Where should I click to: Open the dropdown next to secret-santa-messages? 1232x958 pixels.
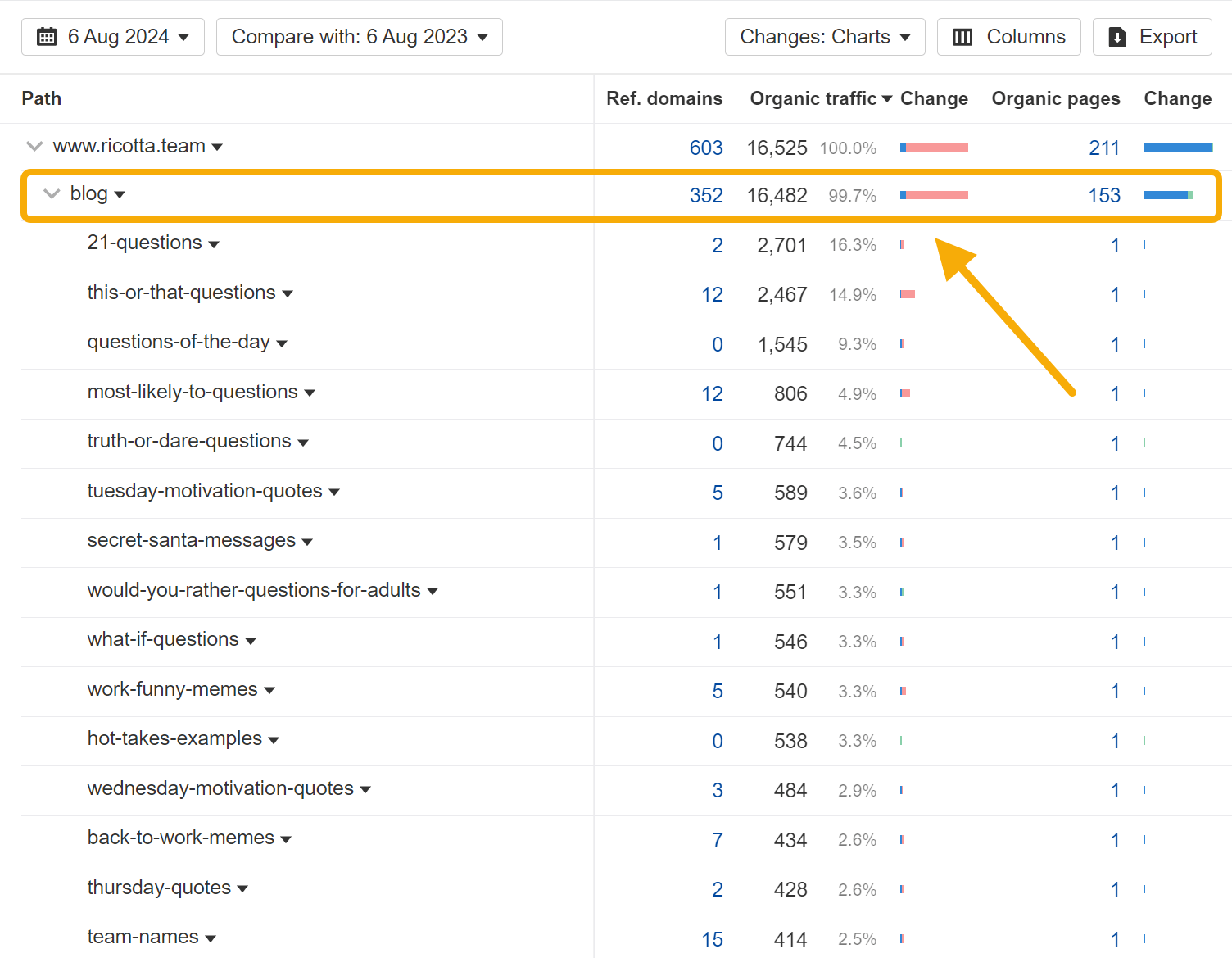coord(307,542)
